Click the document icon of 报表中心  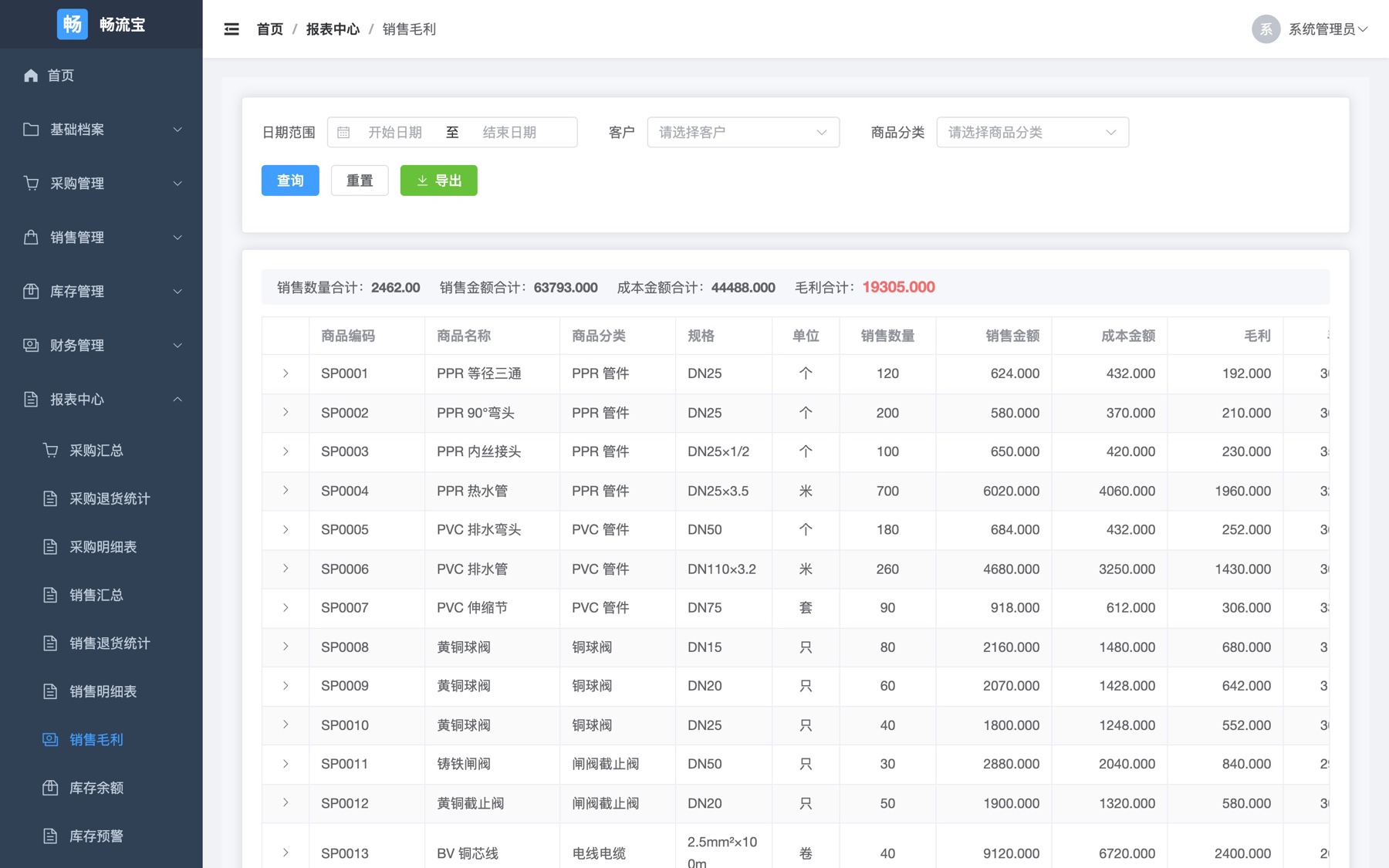31,399
